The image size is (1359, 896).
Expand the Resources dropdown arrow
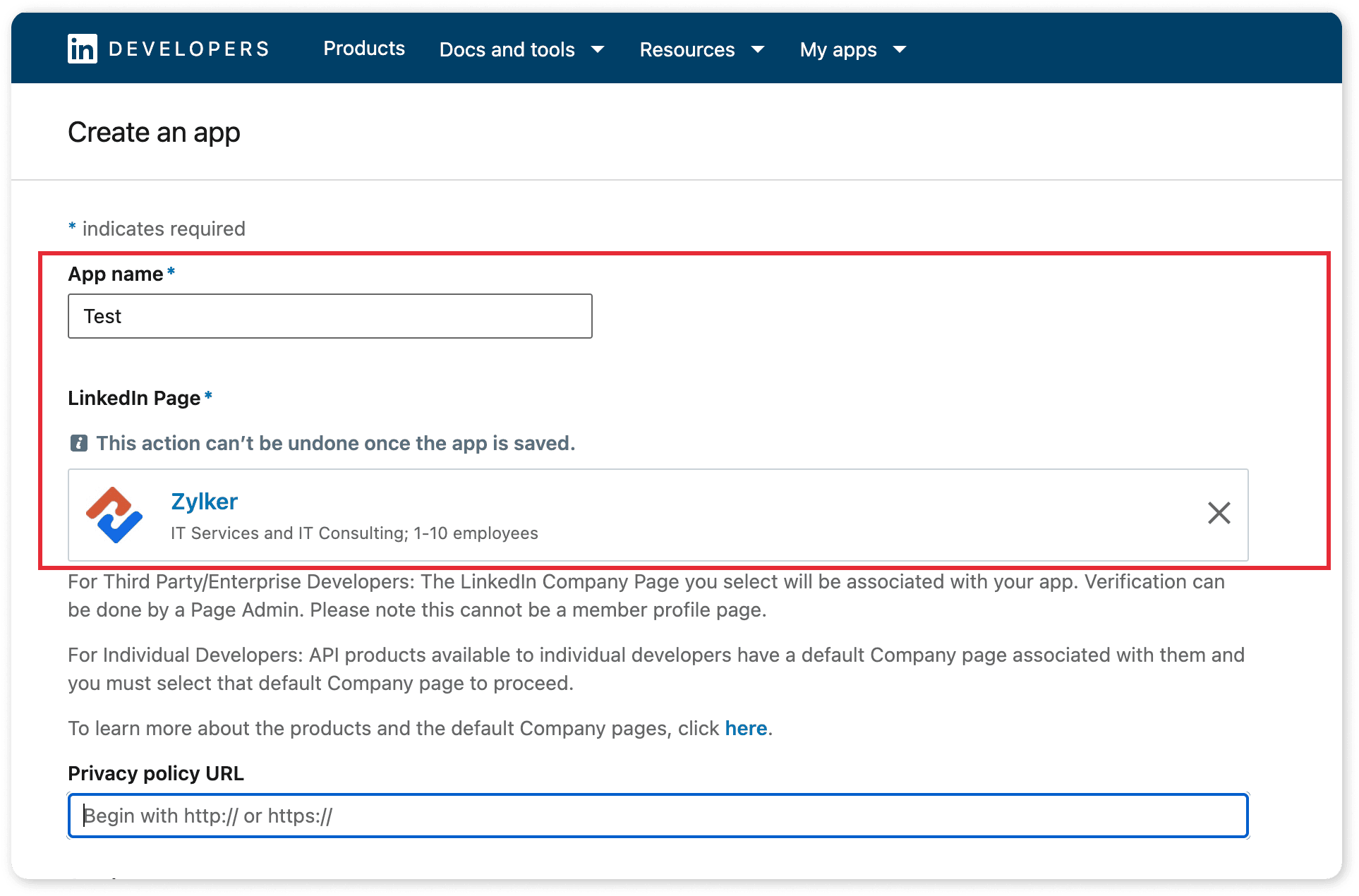point(758,49)
